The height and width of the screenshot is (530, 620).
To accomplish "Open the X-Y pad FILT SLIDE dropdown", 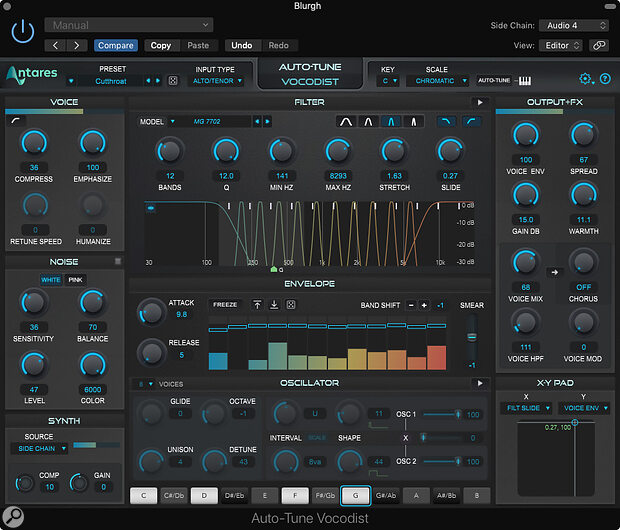I will point(526,408).
